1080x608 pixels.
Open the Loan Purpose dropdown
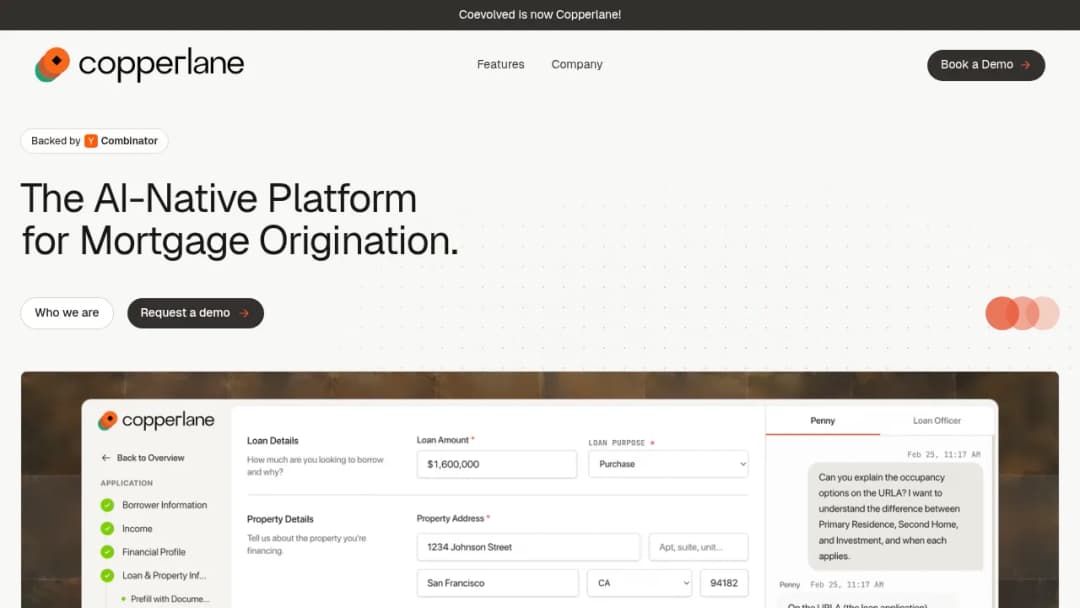[668, 464]
